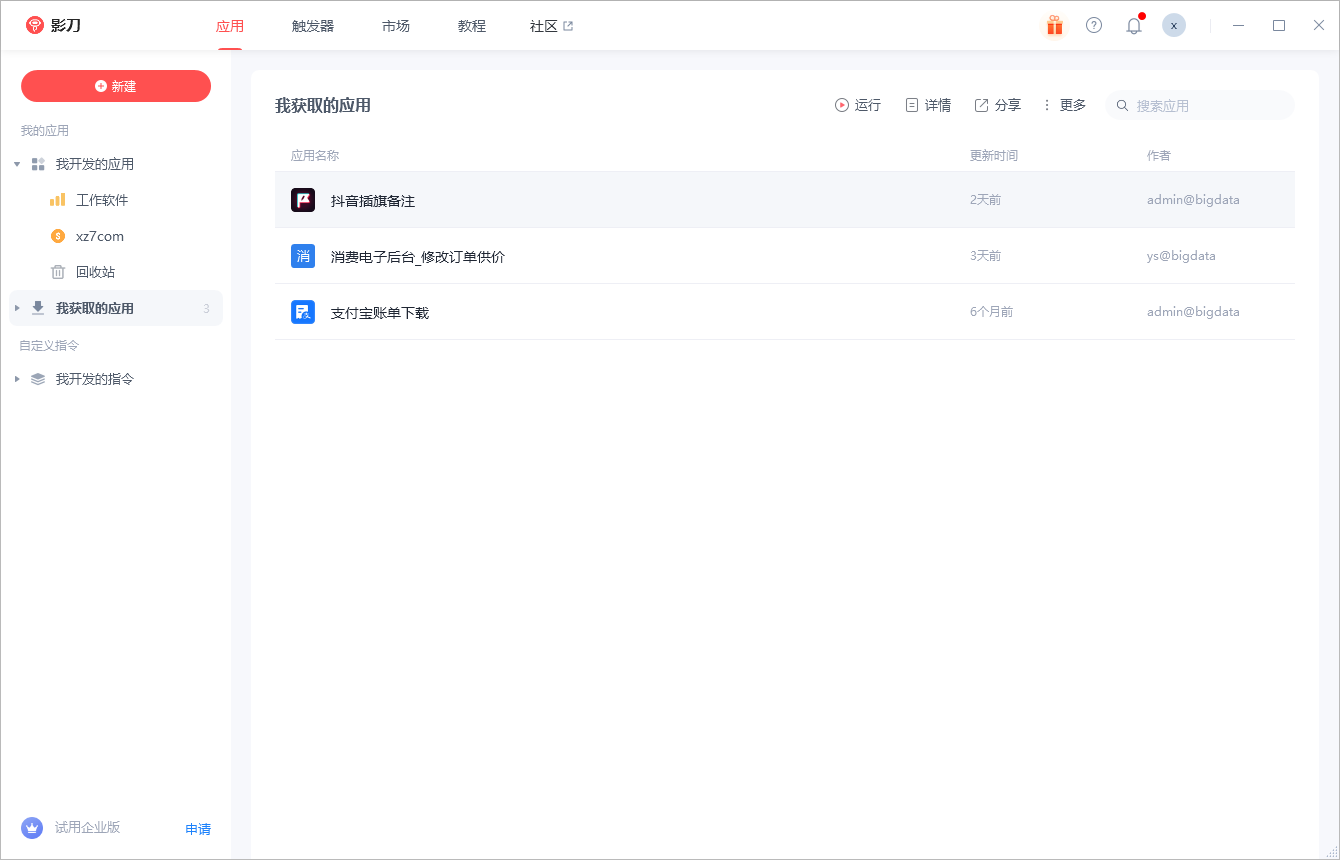Screen dimensions: 1340x860
Task: Open the 社区 external link tab
Action: coord(551,26)
